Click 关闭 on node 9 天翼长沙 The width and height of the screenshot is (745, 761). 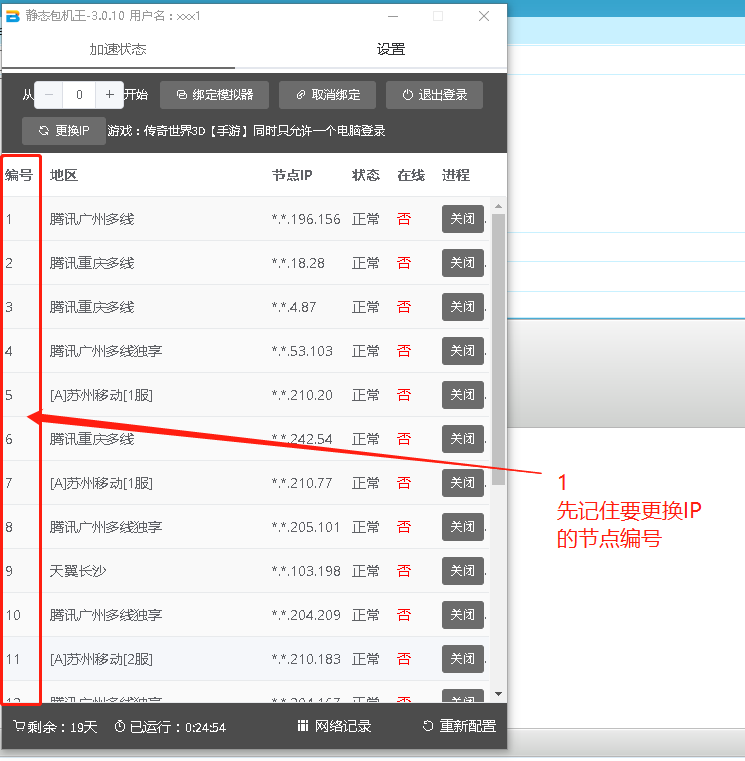coord(462,571)
